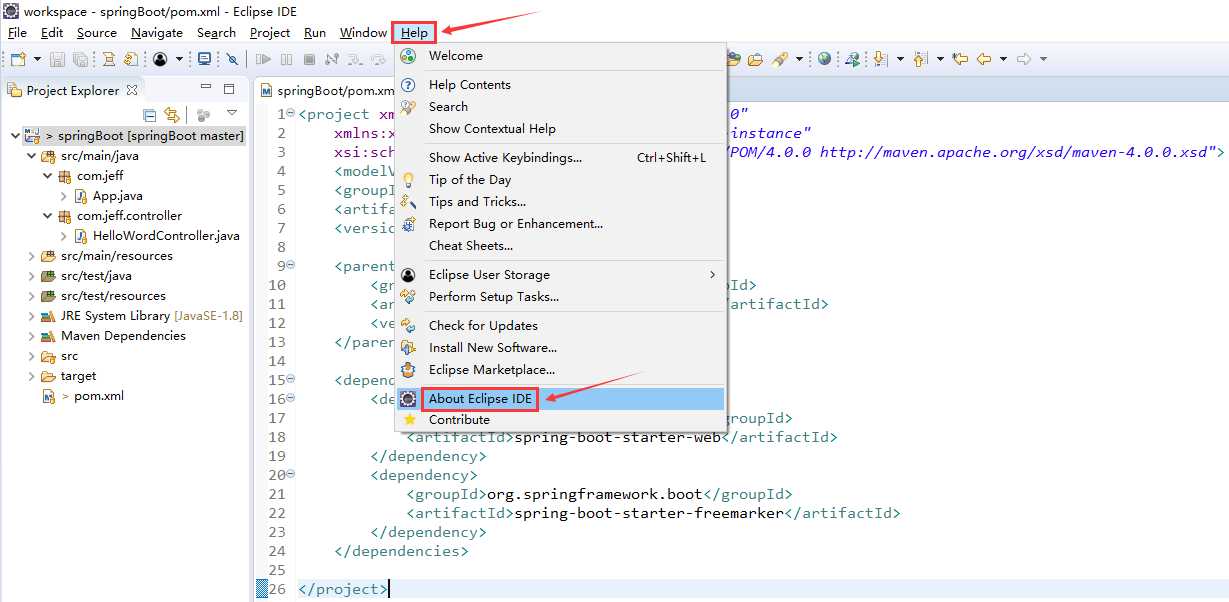Image resolution: width=1229 pixels, height=602 pixels.
Task: Click the New wizard toolbar icon
Action: click(x=18, y=59)
